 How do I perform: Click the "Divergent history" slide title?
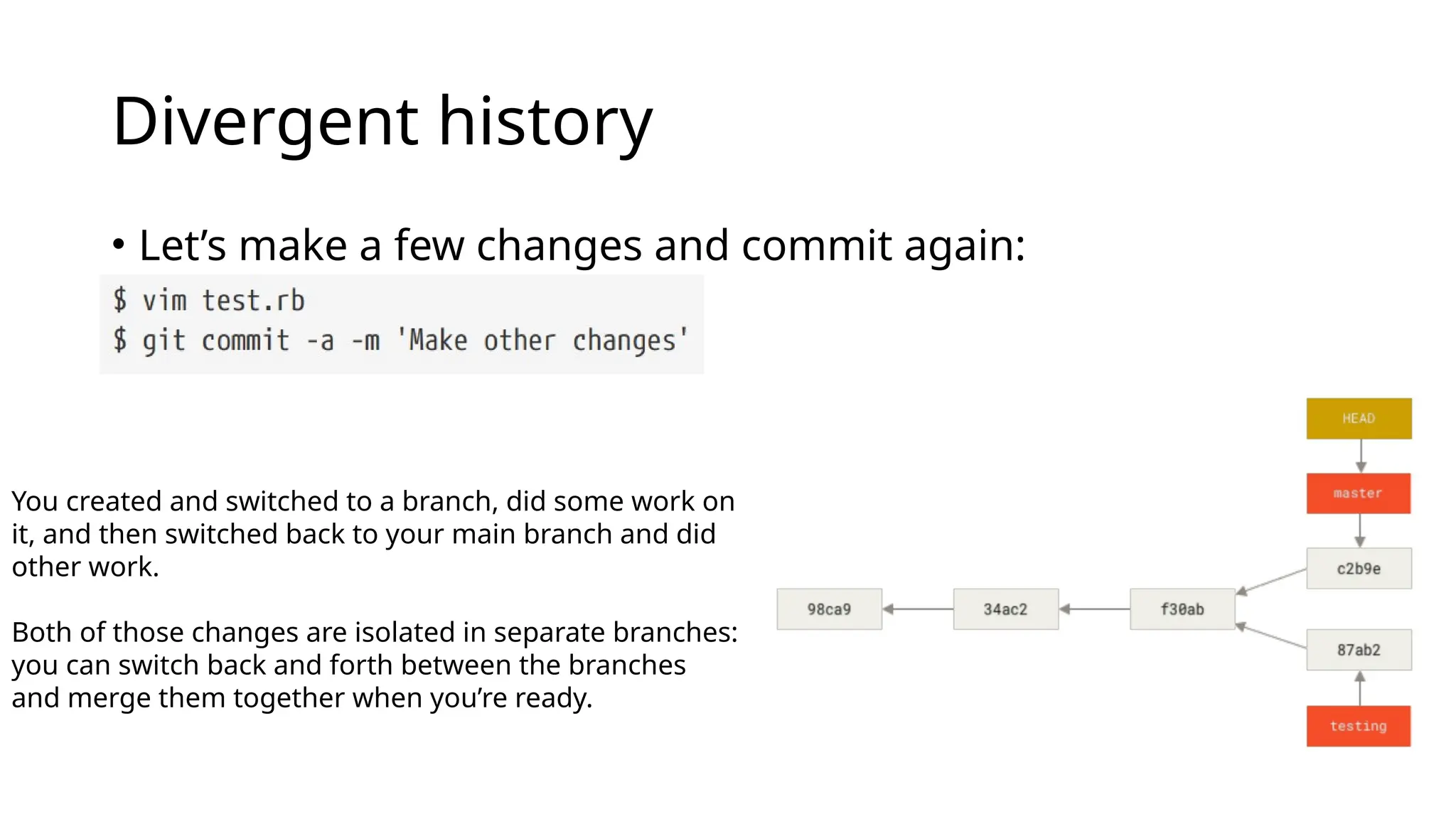point(382,122)
